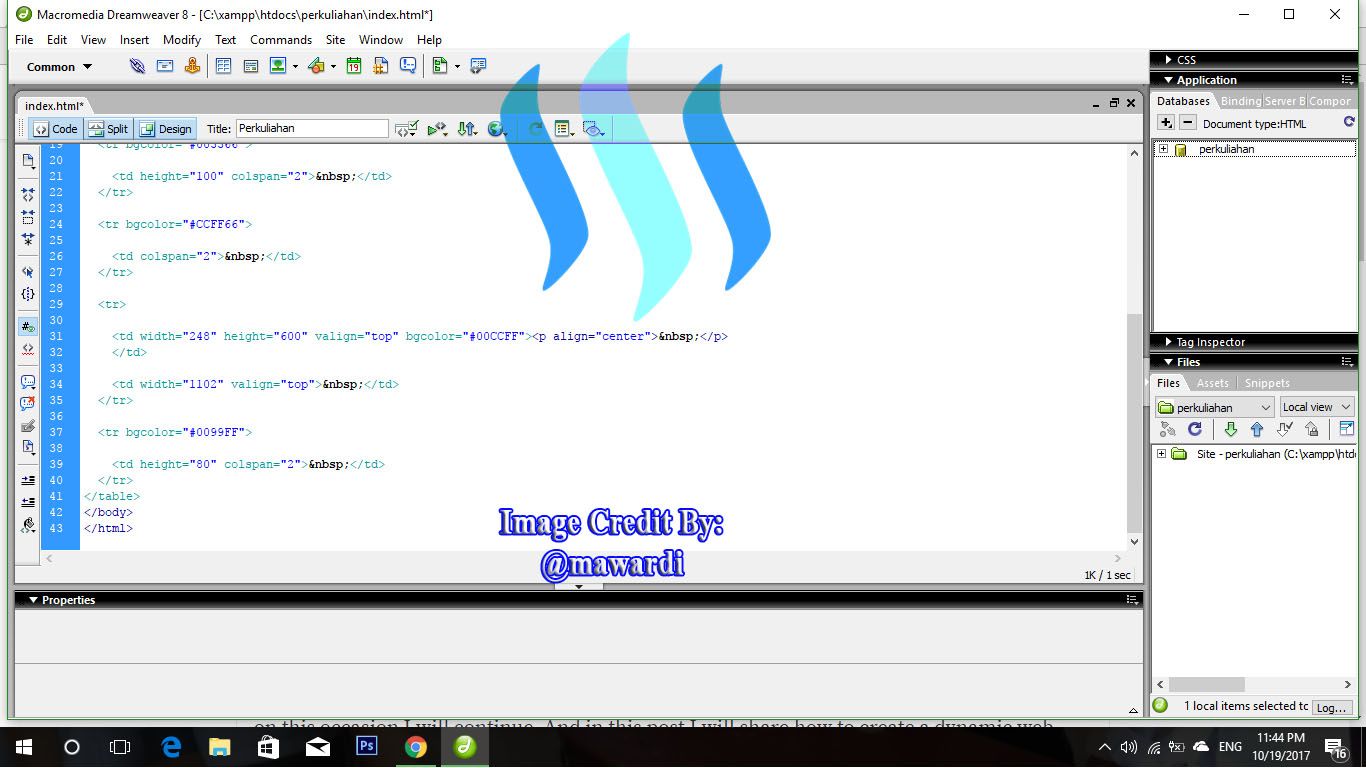Click the Title input field
The width and height of the screenshot is (1366, 768).
(x=312, y=128)
